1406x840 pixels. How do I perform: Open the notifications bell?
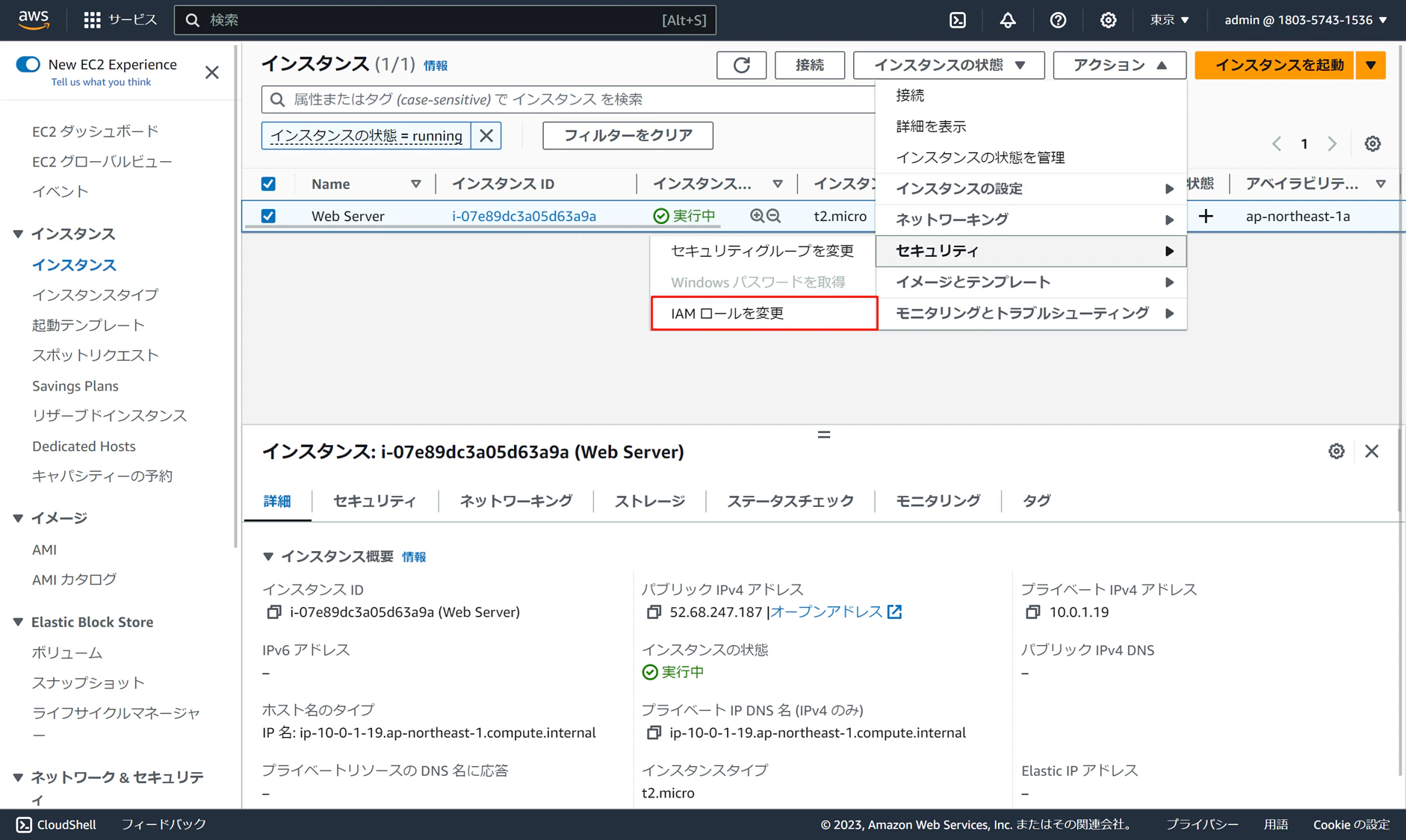pyautogui.click(x=1008, y=20)
